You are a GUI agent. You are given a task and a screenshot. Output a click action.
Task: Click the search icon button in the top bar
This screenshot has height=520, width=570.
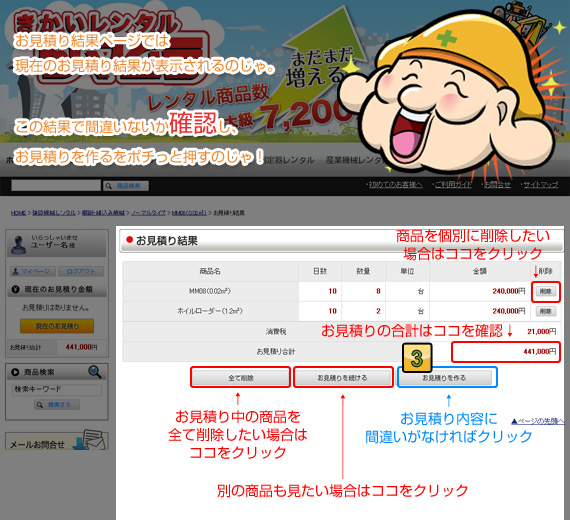(126, 186)
